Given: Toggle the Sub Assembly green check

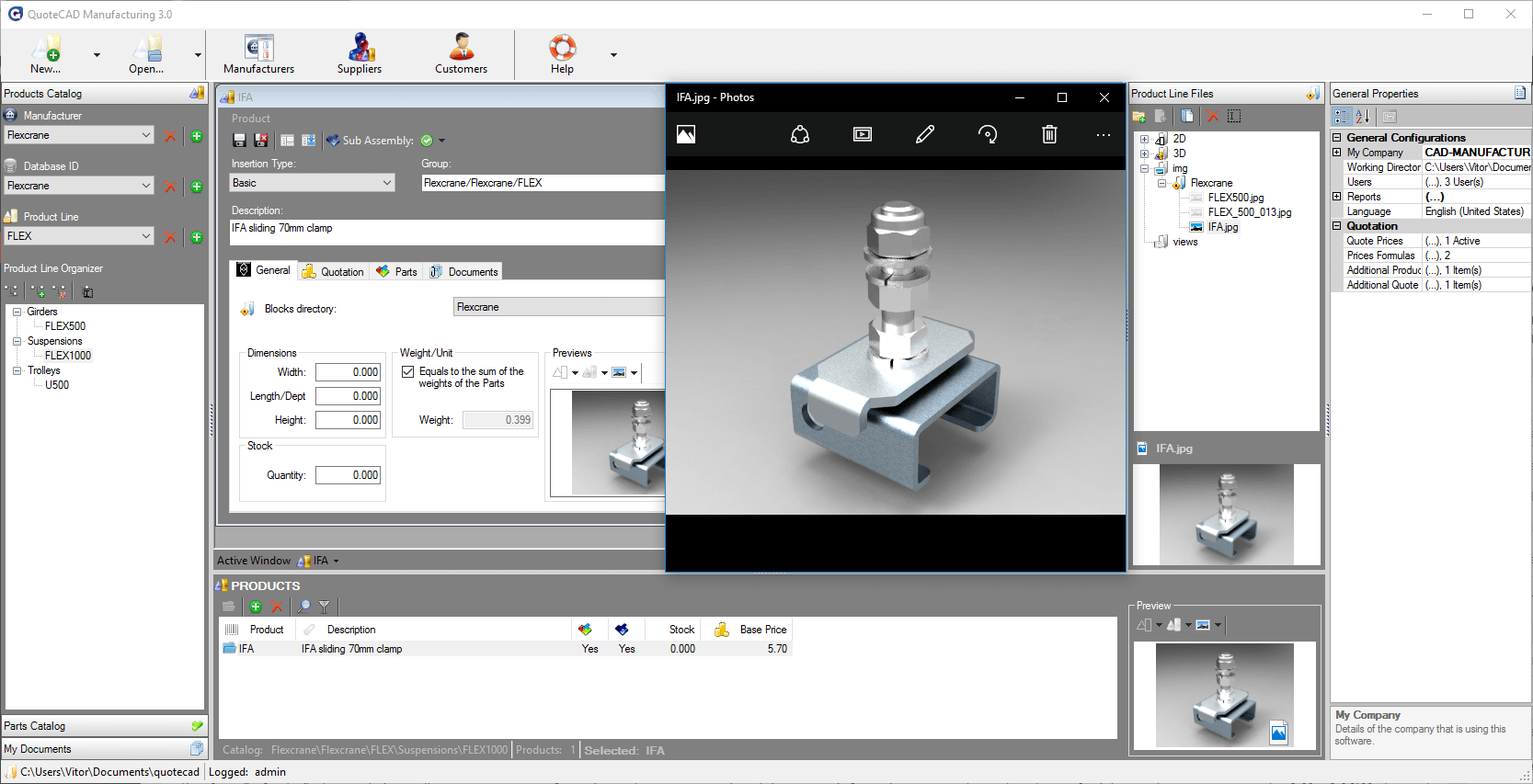Looking at the screenshot, I should click(x=427, y=141).
